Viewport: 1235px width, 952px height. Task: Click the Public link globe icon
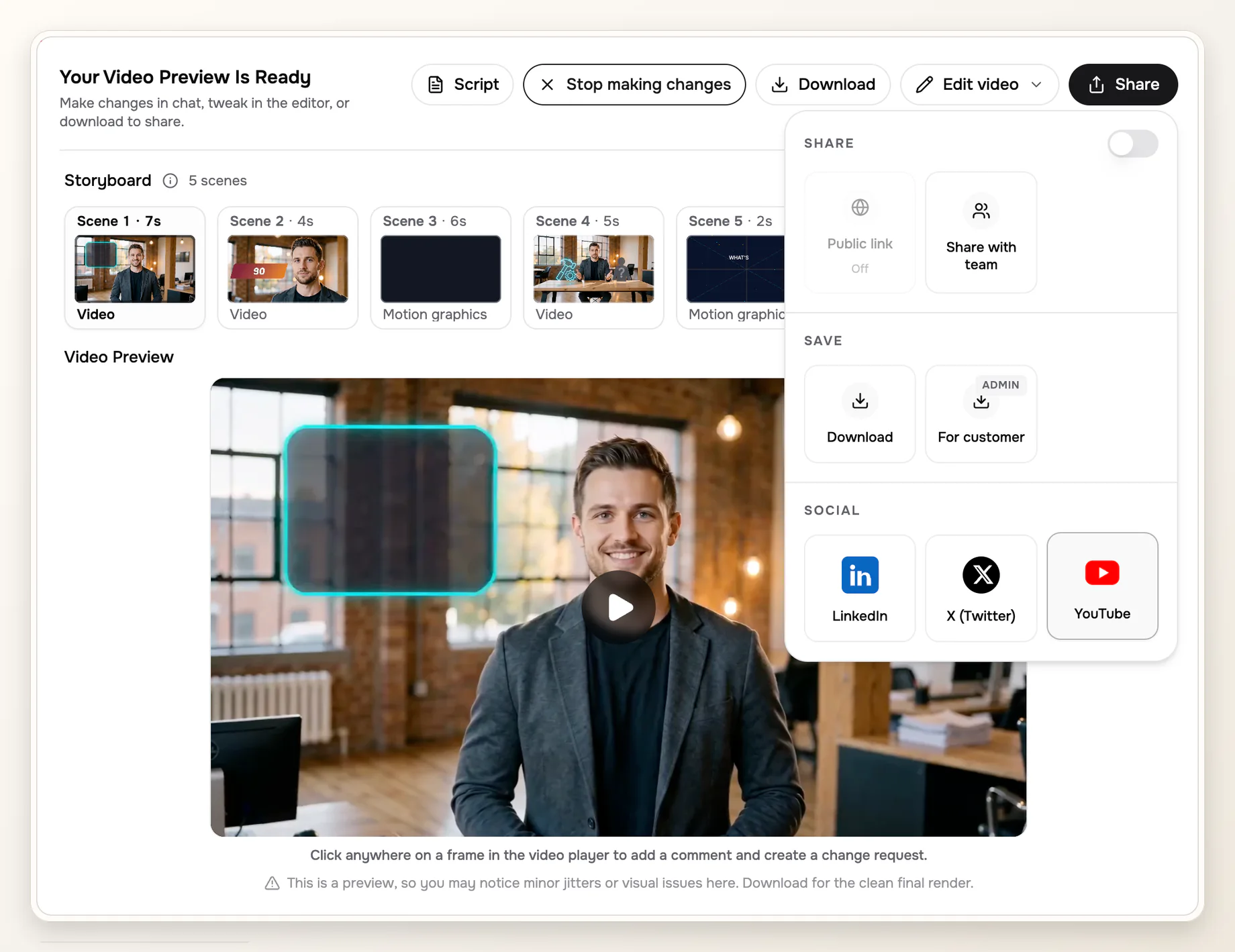pos(860,207)
